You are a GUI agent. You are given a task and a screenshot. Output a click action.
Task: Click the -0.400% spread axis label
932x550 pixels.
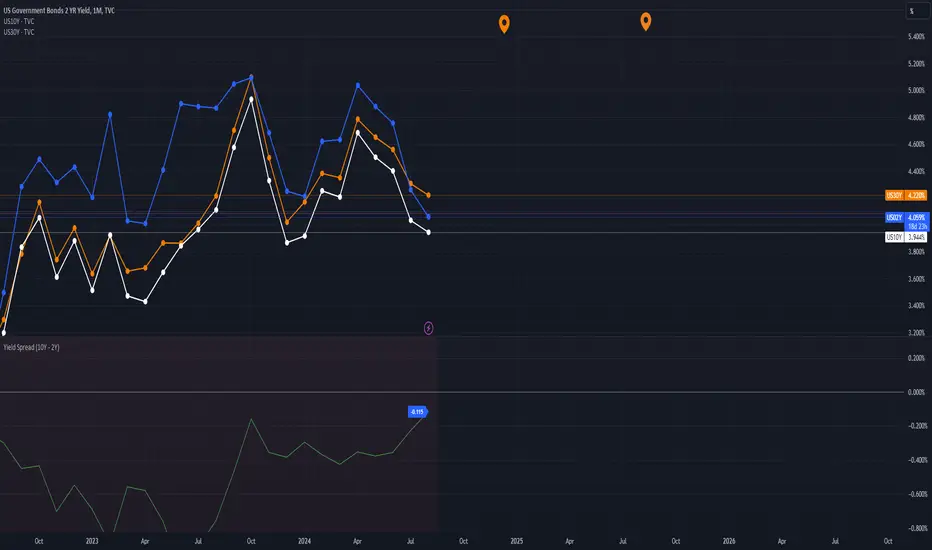coord(917,460)
